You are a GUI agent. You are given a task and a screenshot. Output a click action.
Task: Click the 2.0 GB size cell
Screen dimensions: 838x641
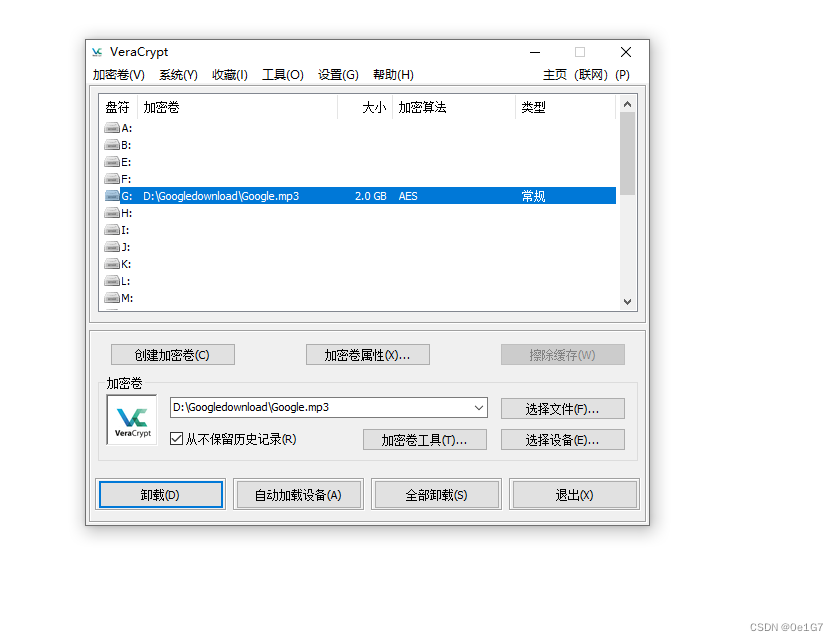point(370,196)
